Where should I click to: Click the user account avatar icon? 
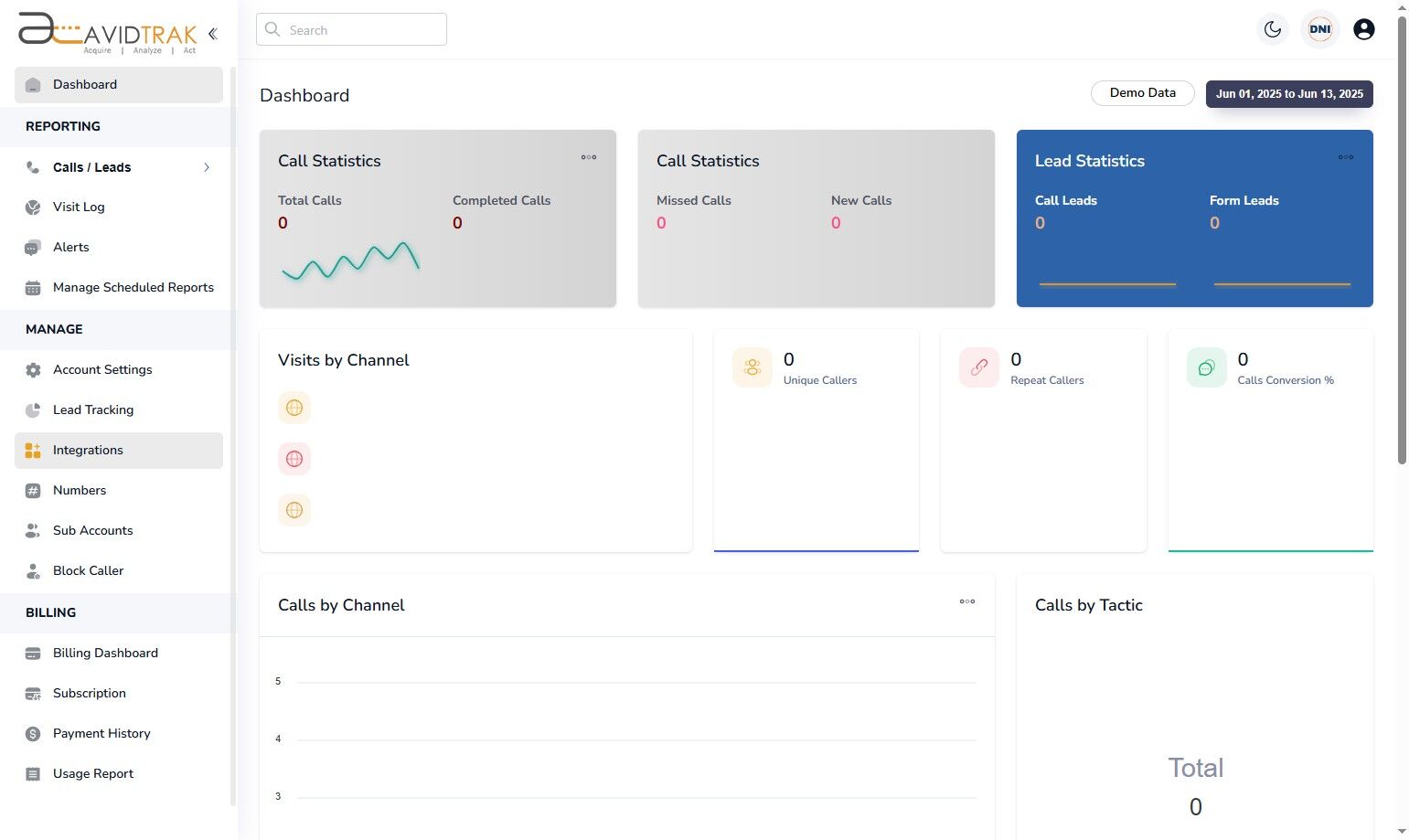[1363, 28]
